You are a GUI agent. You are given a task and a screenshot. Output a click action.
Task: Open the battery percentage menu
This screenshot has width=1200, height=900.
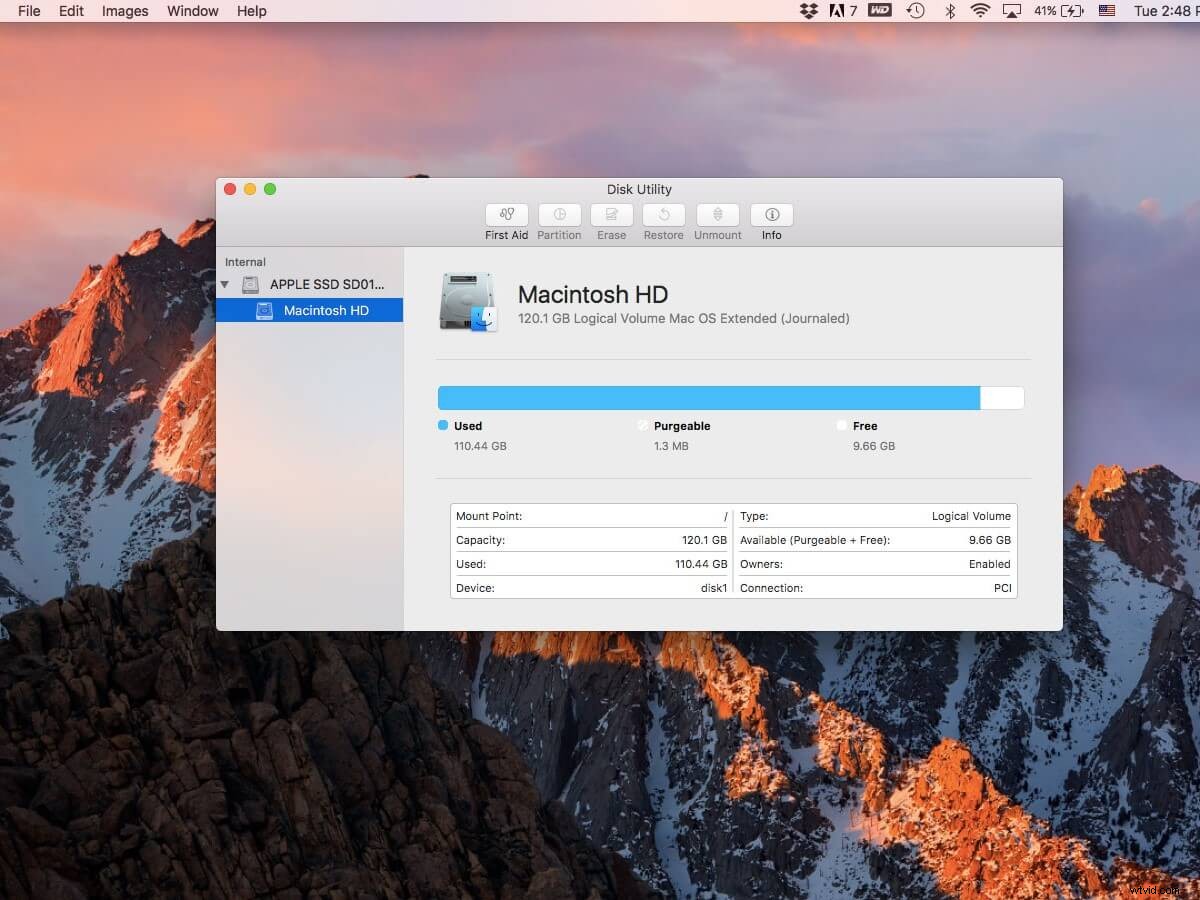coord(1048,11)
